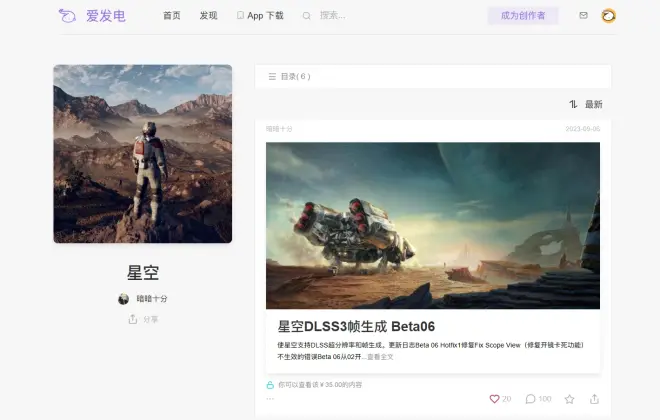
Task: Open the 星空 album cover image
Action: 143,154
